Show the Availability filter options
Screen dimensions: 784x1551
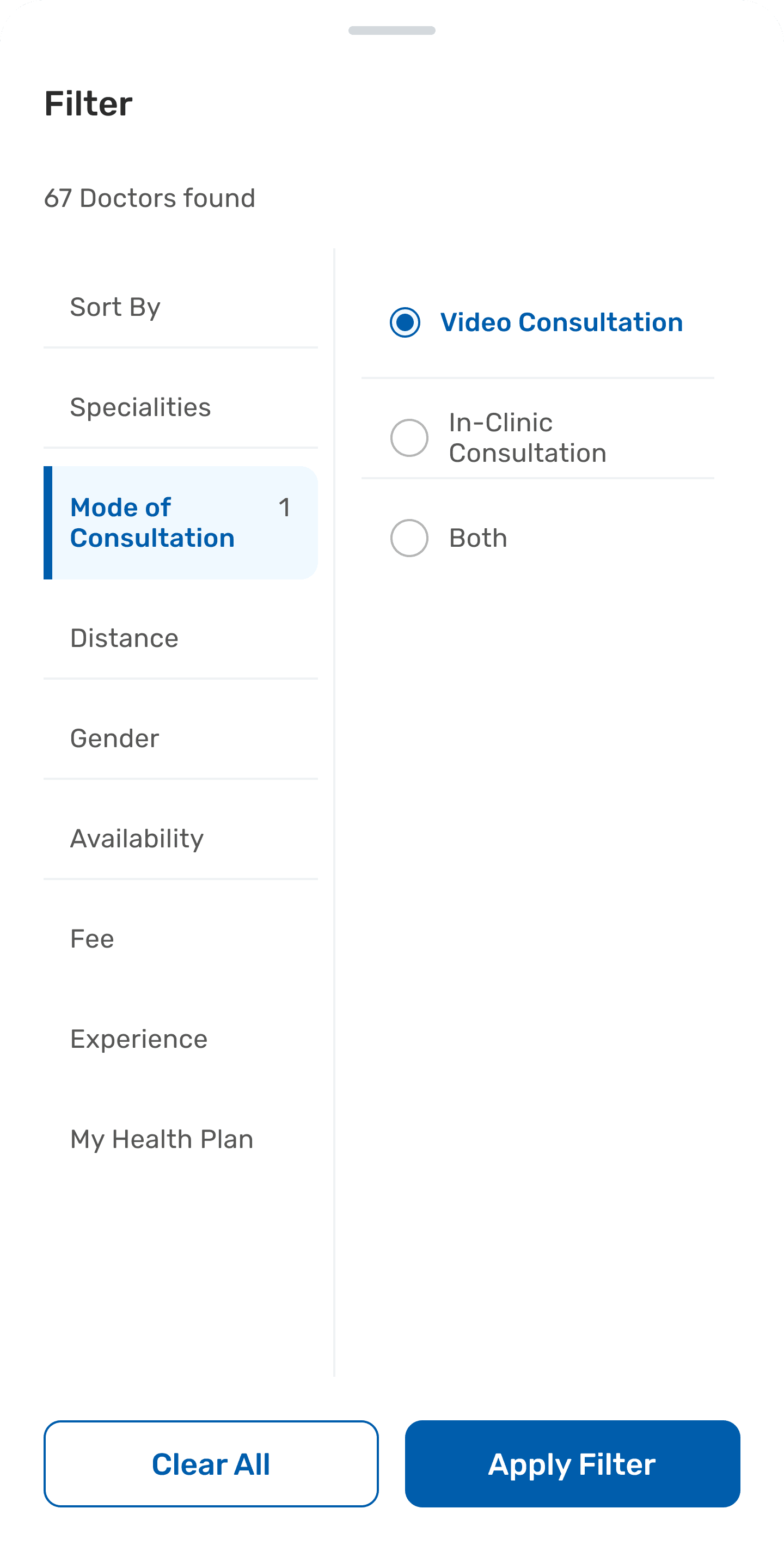[137, 839]
